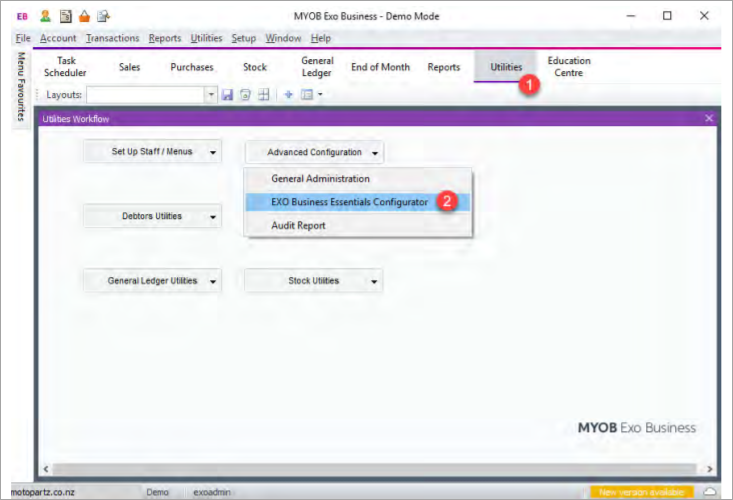Click the cloud icon in status bar
Image resolution: width=733 pixels, height=500 pixels.
tap(711, 492)
